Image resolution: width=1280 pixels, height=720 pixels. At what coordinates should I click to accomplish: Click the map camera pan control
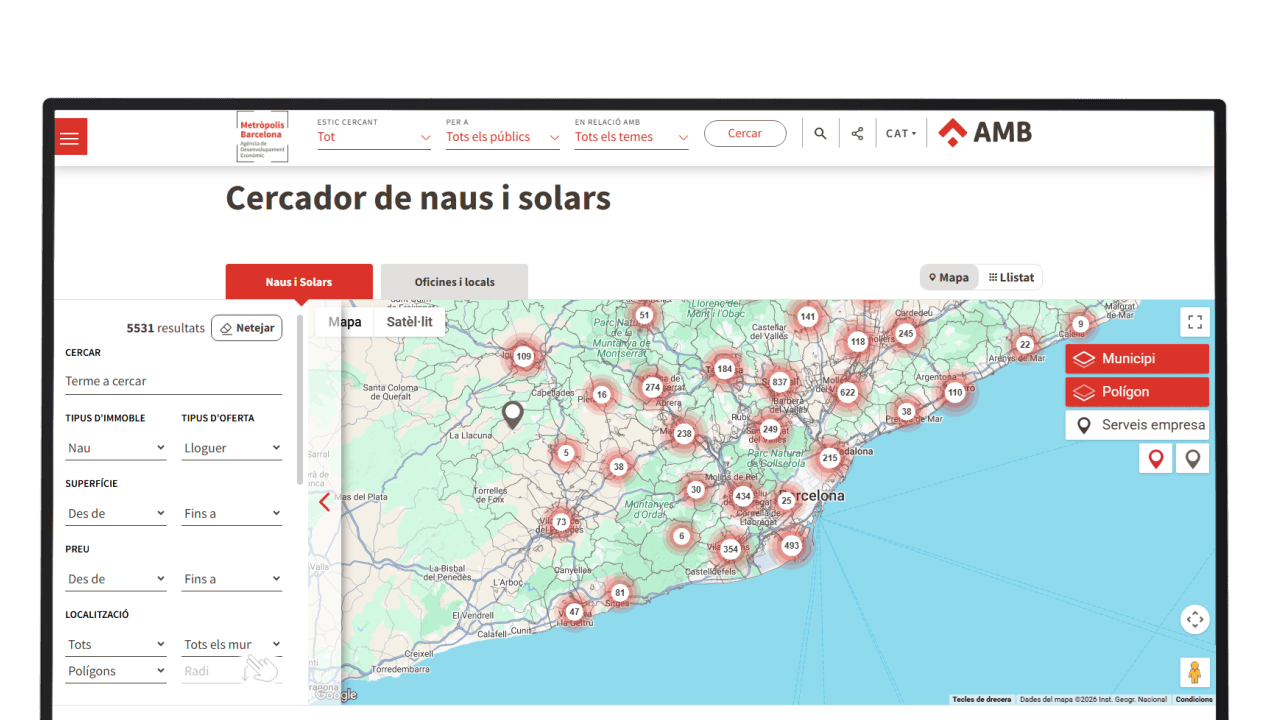coord(1194,620)
